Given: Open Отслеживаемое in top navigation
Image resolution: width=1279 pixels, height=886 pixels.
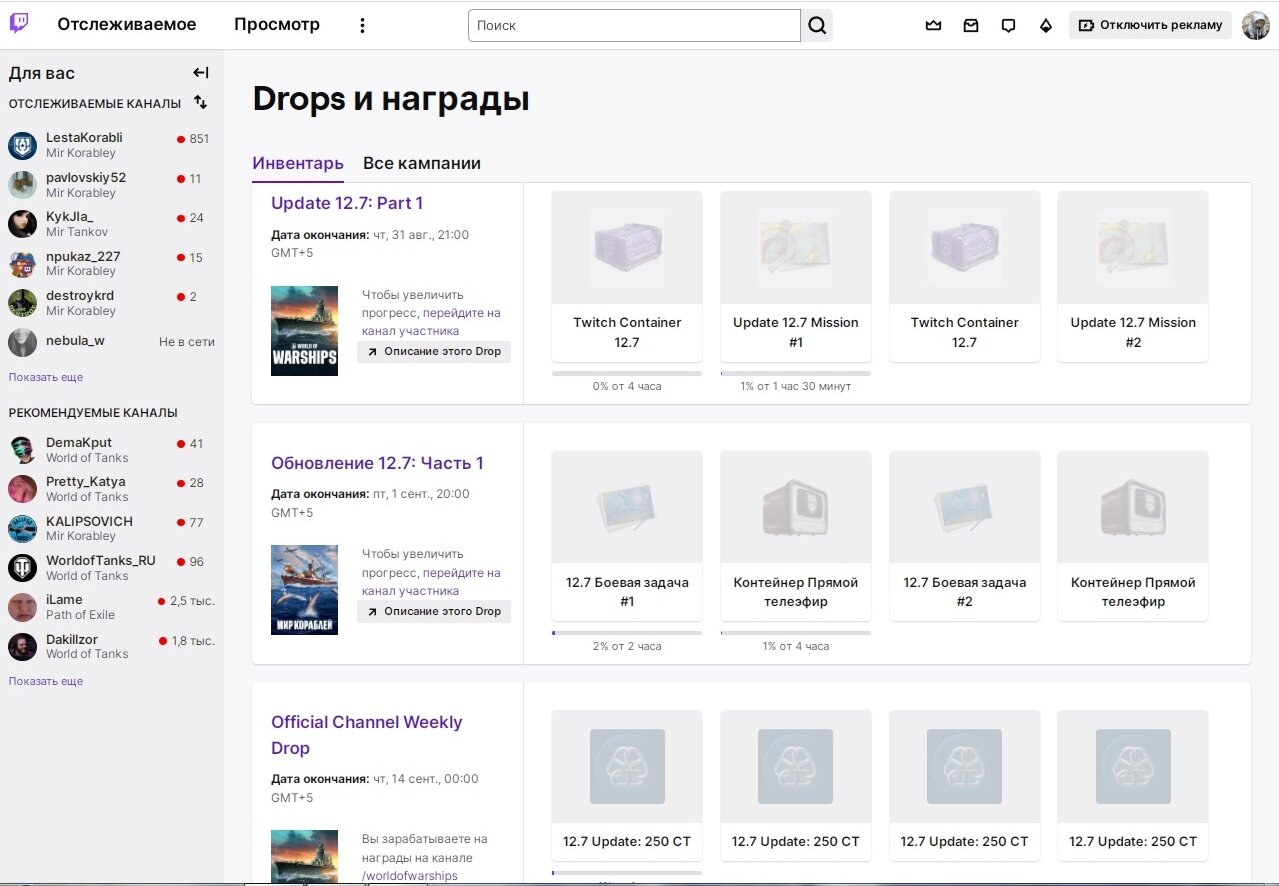Looking at the screenshot, I should (127, 25).
